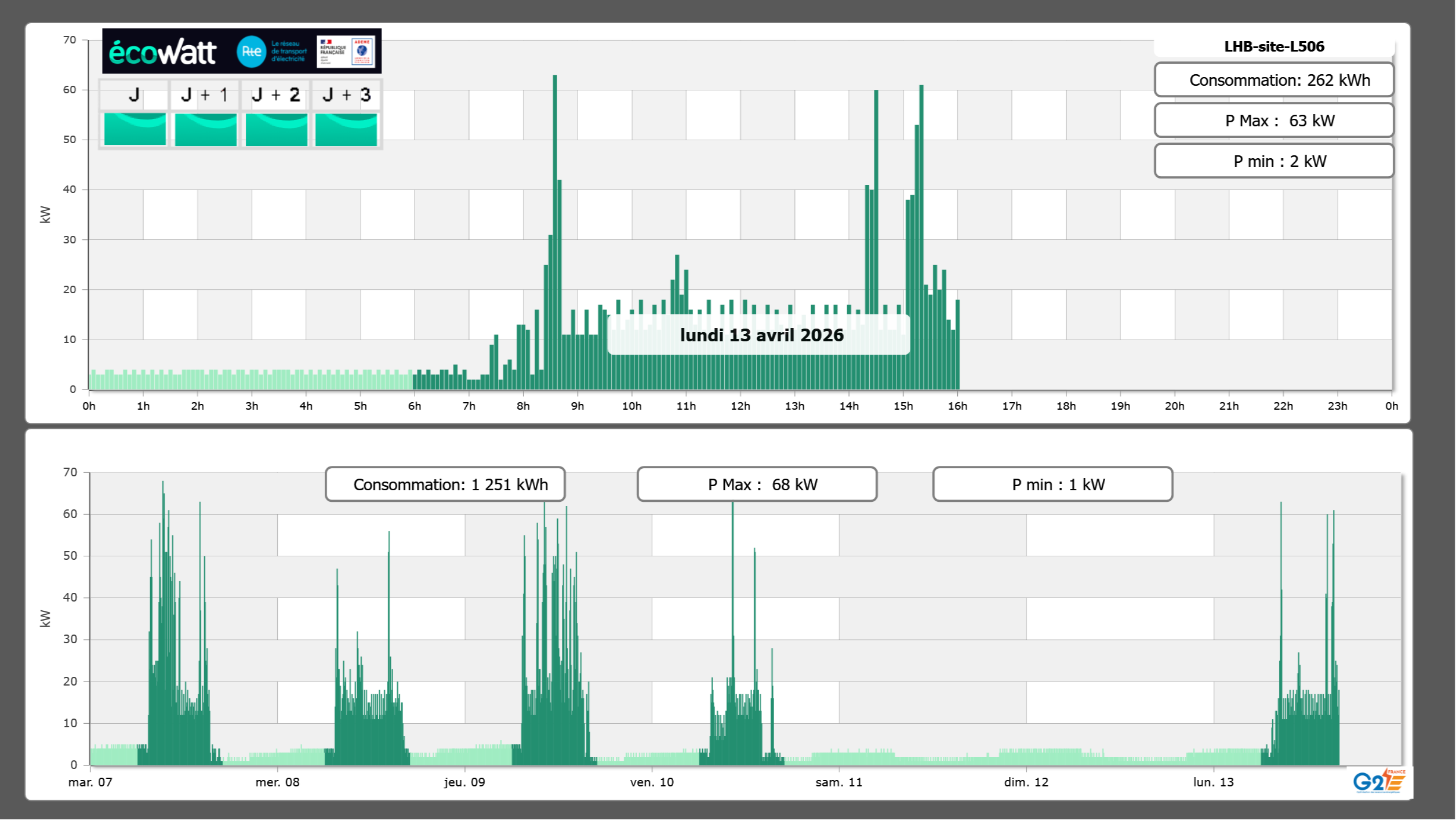Select the green signal under J + 1
1456x820 pixels.
click(x=205, y=129)
